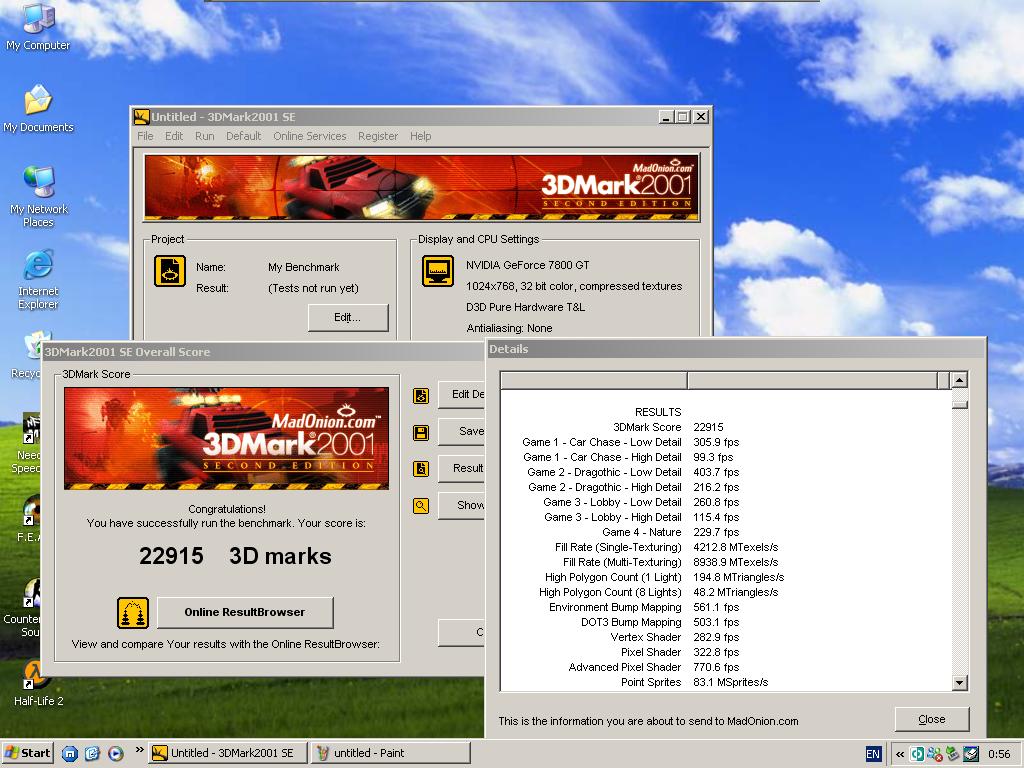This screenshot has height=768, width=1024.
Task: Open Half-Life 2 desktop shortcut
Action: tap(38, 683)
